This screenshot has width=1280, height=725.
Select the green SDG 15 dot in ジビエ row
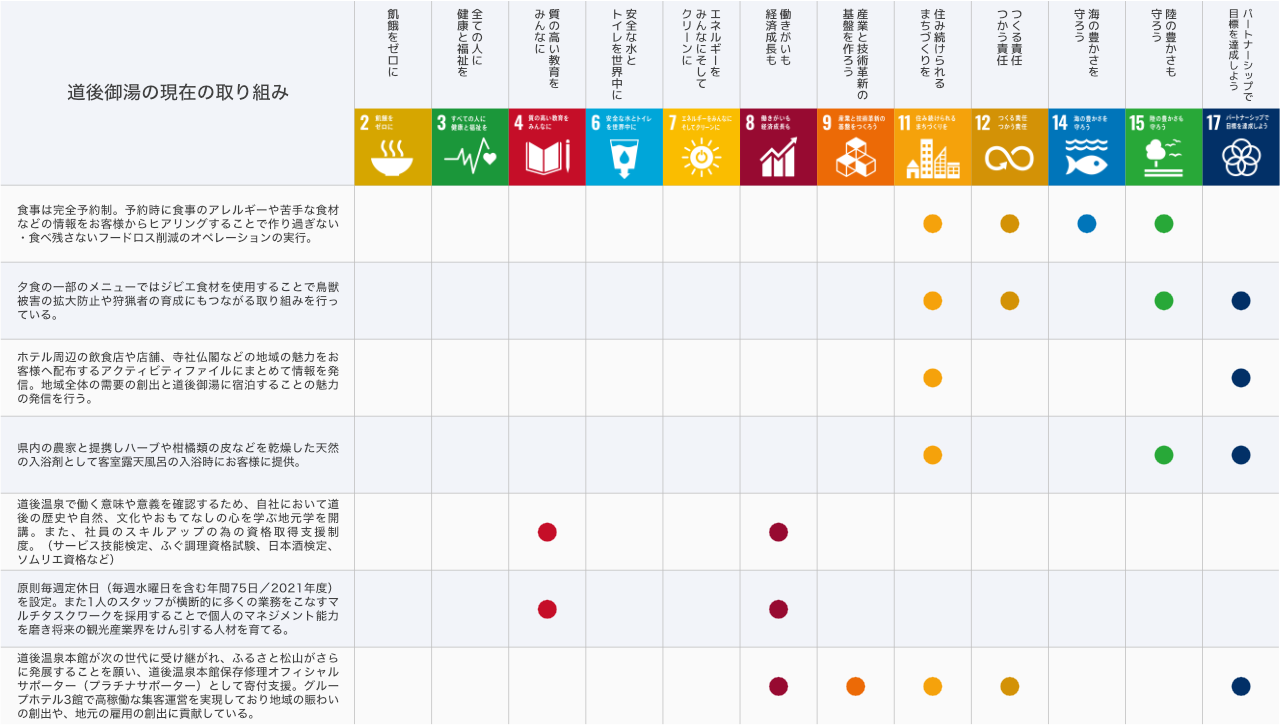pyautogui.click(x=1164, y=301)
